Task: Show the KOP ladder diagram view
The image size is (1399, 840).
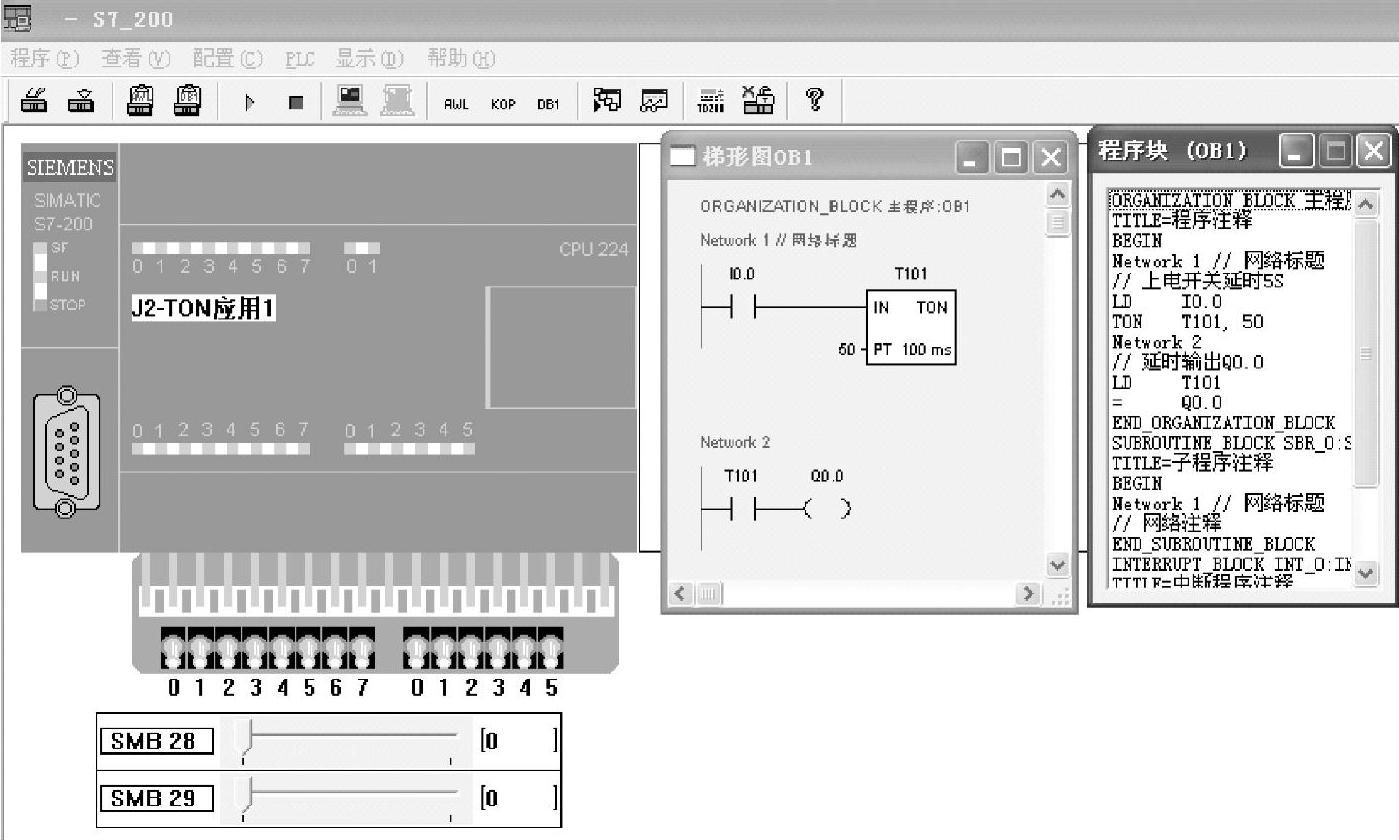Action: 503,103
